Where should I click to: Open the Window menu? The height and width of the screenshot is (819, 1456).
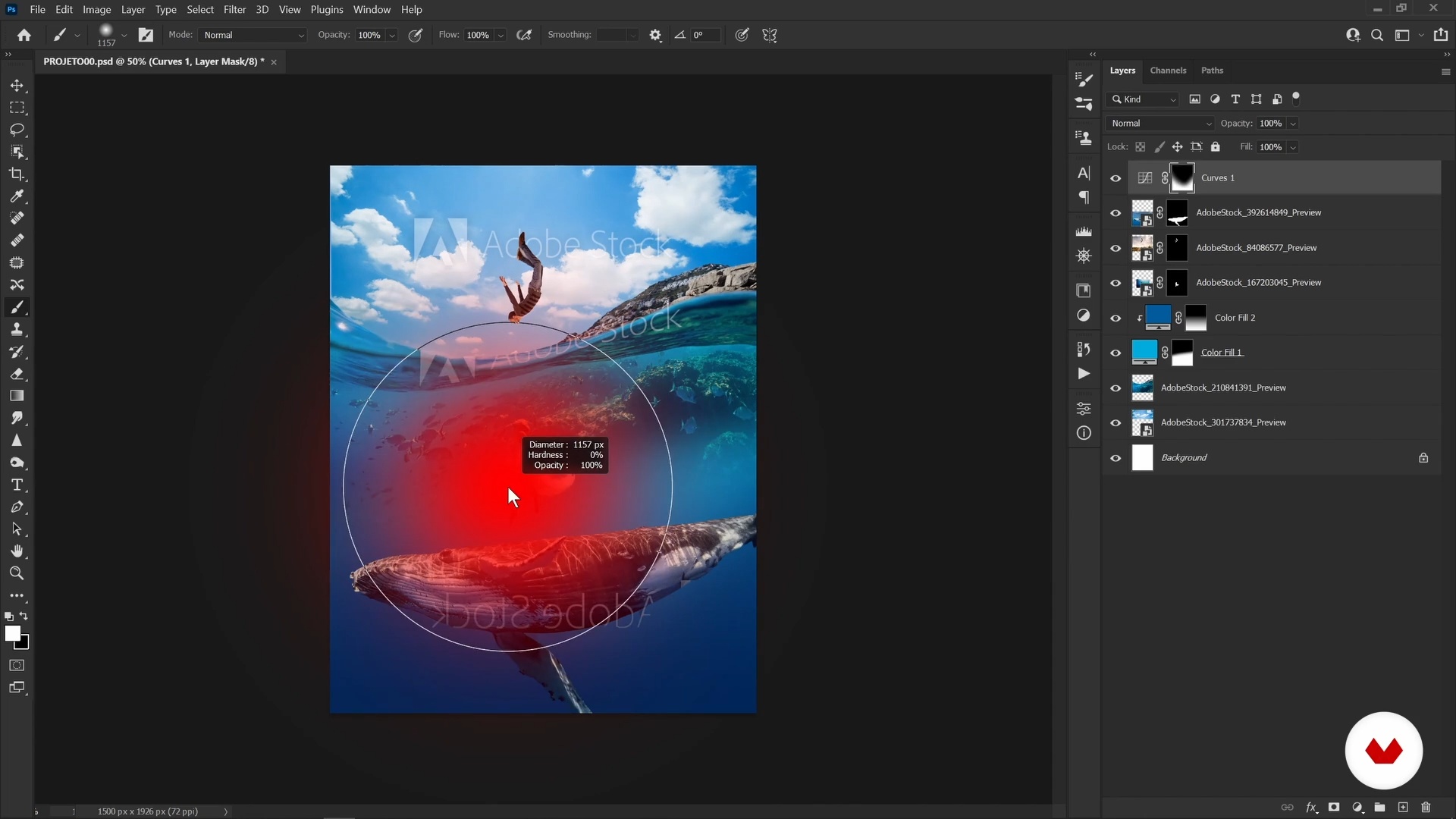click(x=372, y=10)
